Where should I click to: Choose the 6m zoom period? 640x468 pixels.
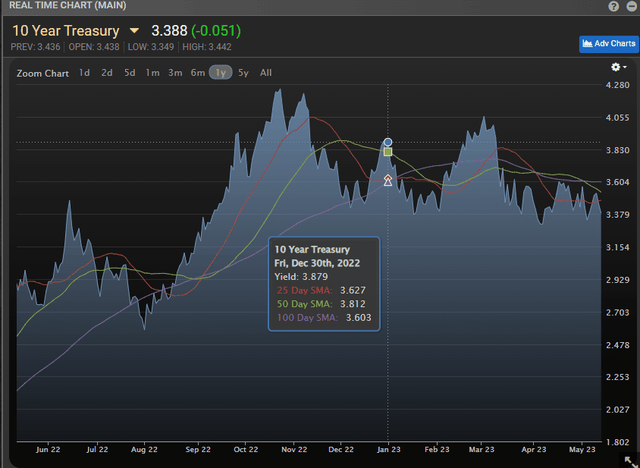click(198, 72)
